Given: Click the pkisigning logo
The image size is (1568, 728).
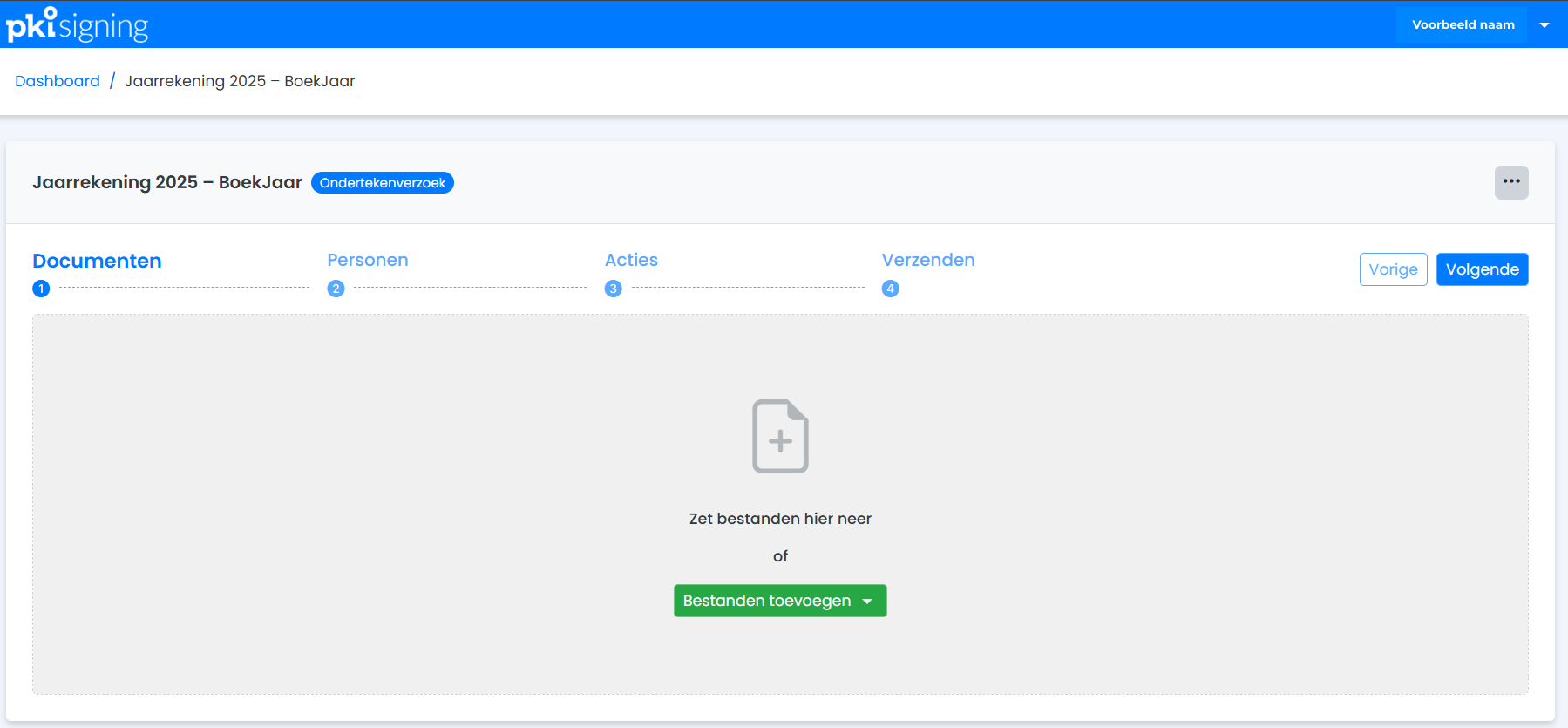Looking at the screenshot, I should pyautogui.click(x=77, y=24).
